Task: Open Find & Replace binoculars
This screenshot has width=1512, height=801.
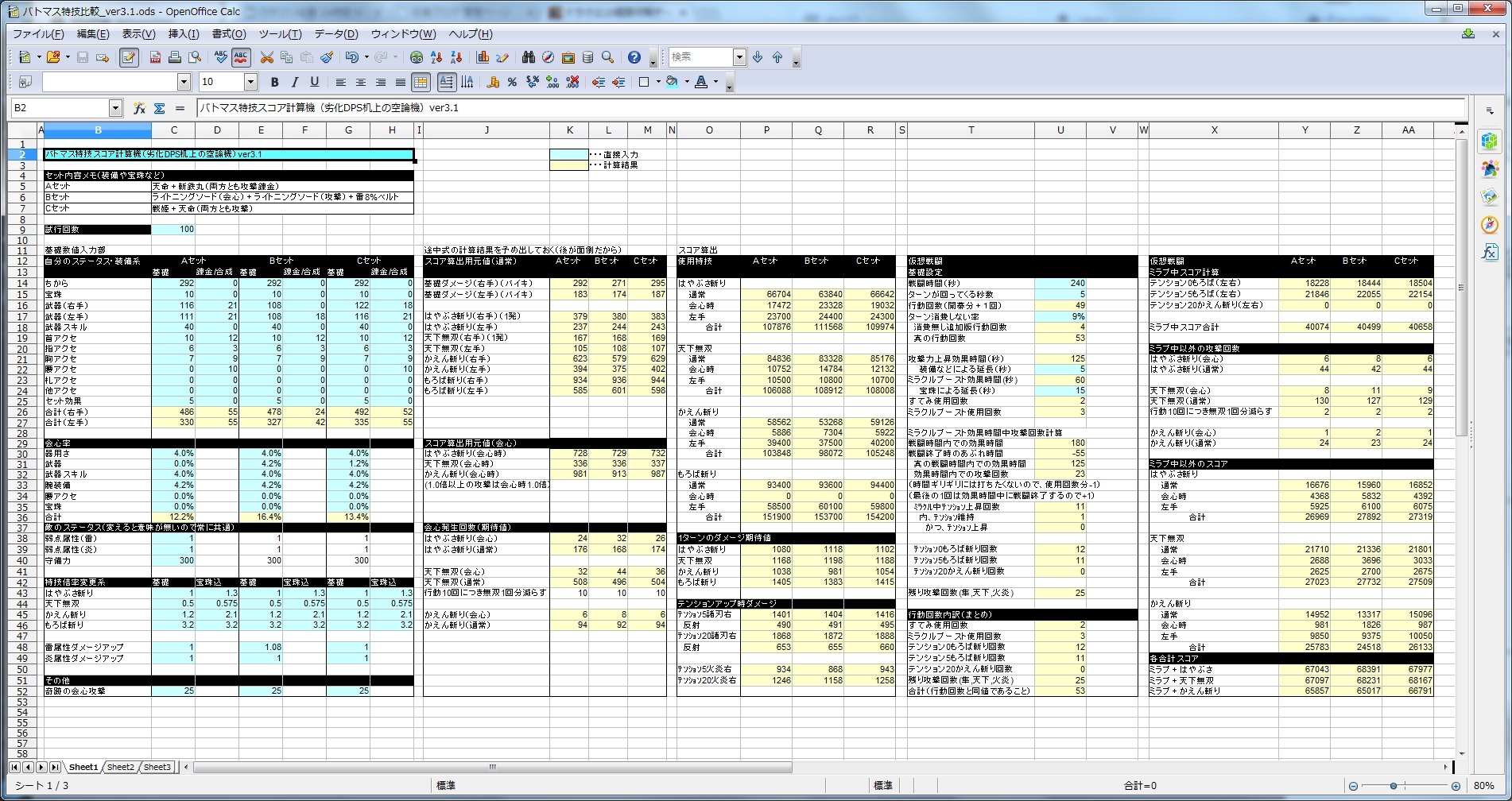Action: click(529, 57)
